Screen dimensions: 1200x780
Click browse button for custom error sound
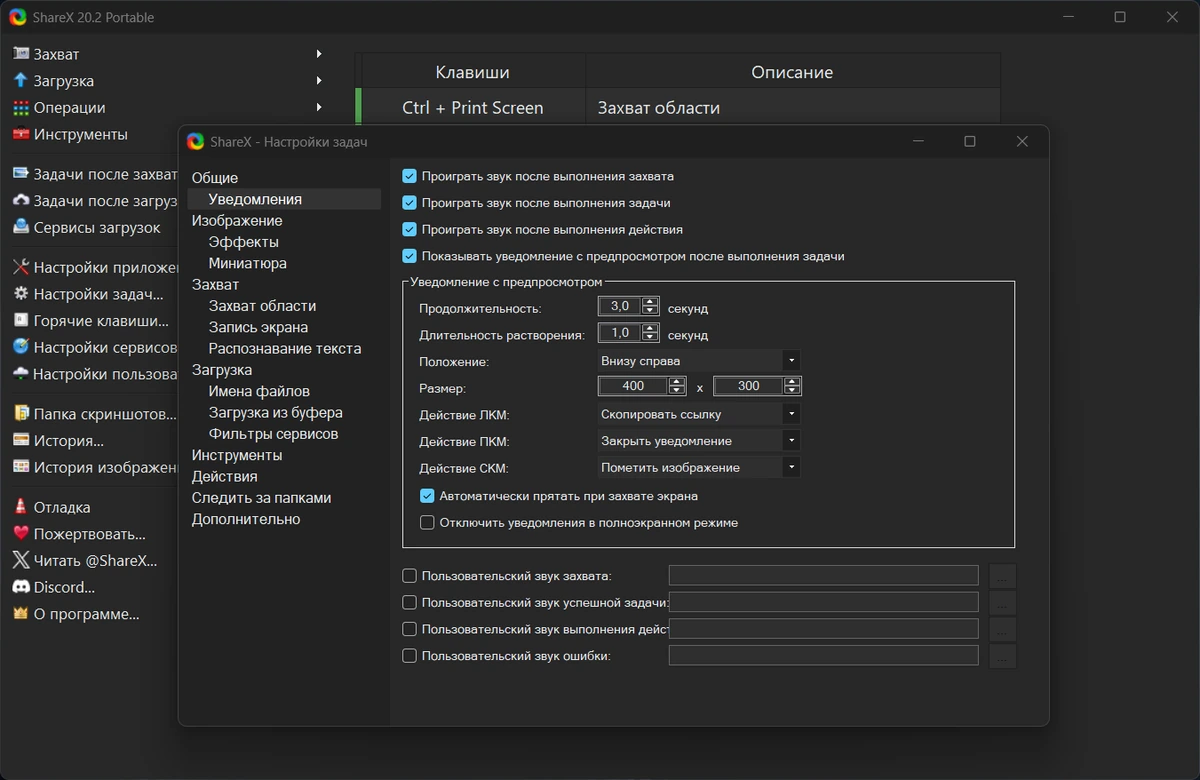point(1002,656)
